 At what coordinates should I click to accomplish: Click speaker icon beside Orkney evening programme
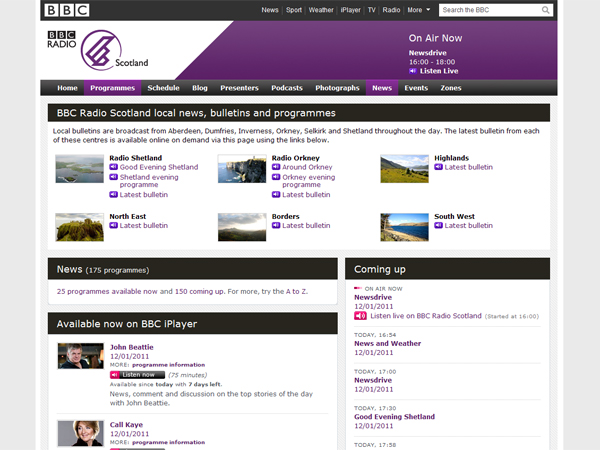276,177
